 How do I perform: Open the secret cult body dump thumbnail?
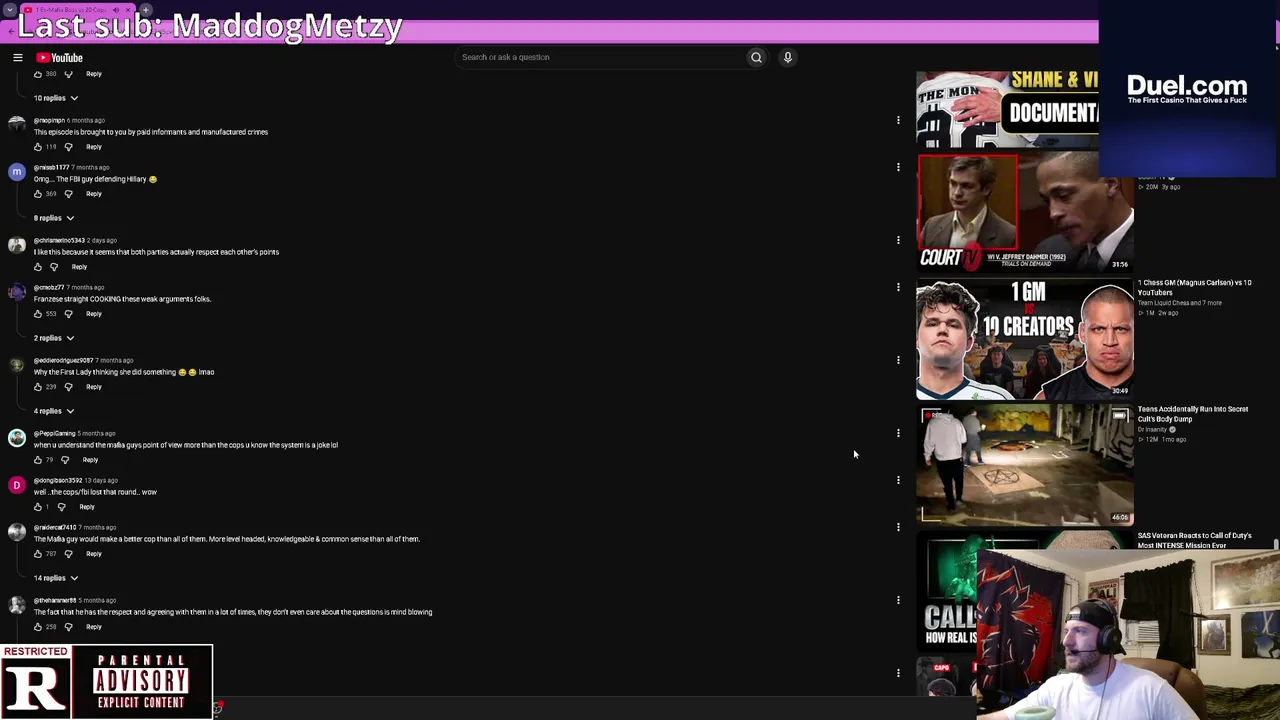click(1025, 465)
